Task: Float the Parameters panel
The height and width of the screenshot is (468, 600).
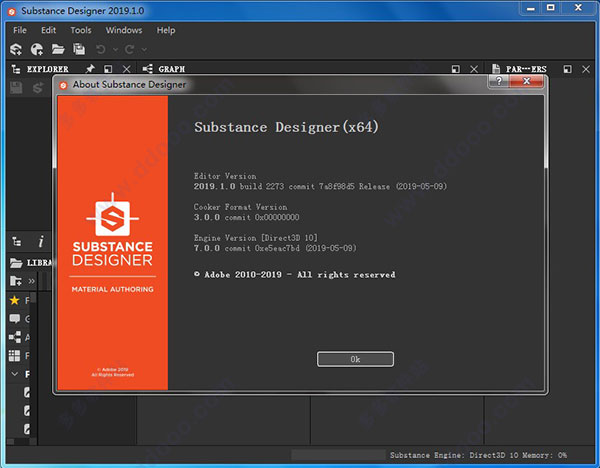Action: [x=567, y=69]
